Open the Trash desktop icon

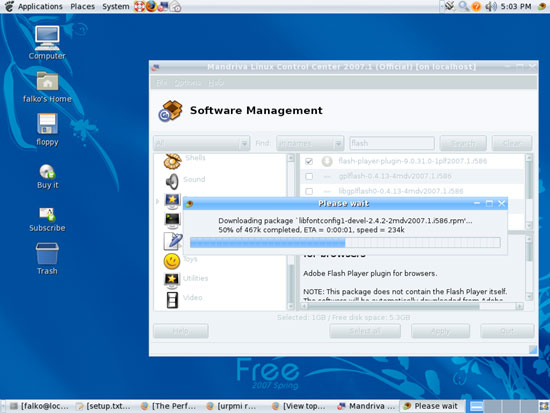pyautogui.click(x=47, y=259)
